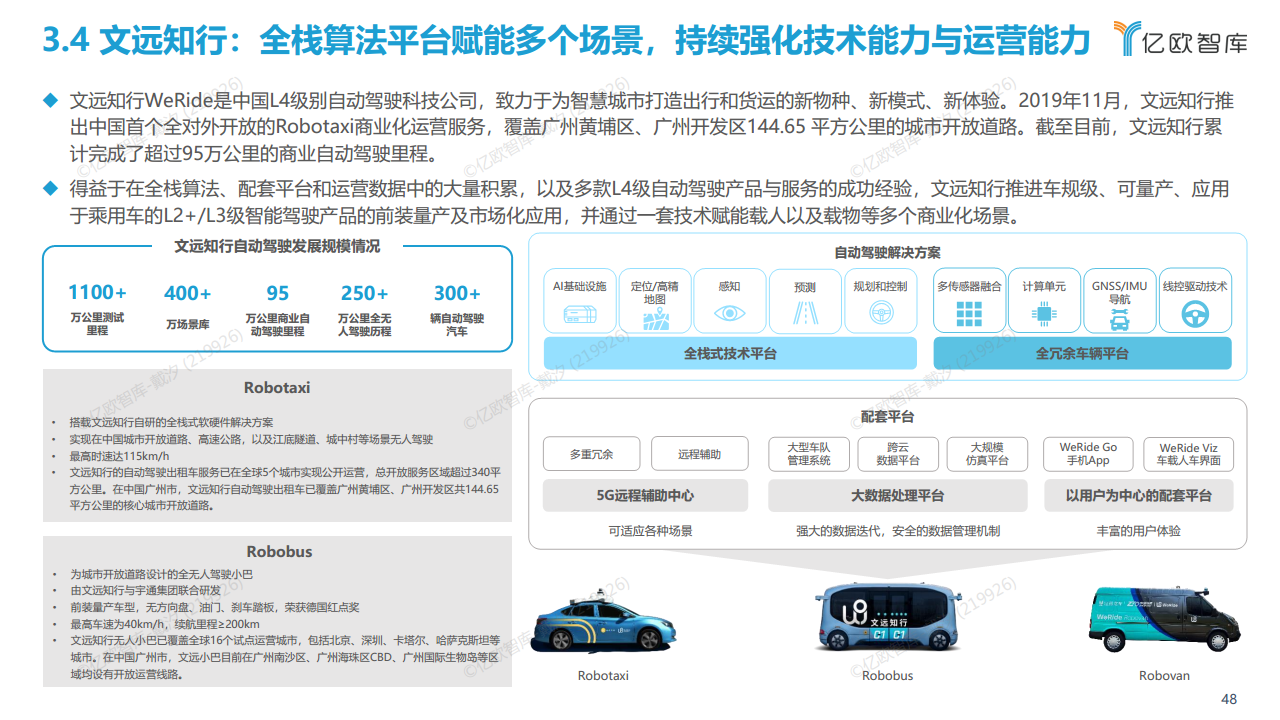Click the page number 48
Image resolution: width=1280 pixels, height=720 pixels.
(x=1230, y=699)
